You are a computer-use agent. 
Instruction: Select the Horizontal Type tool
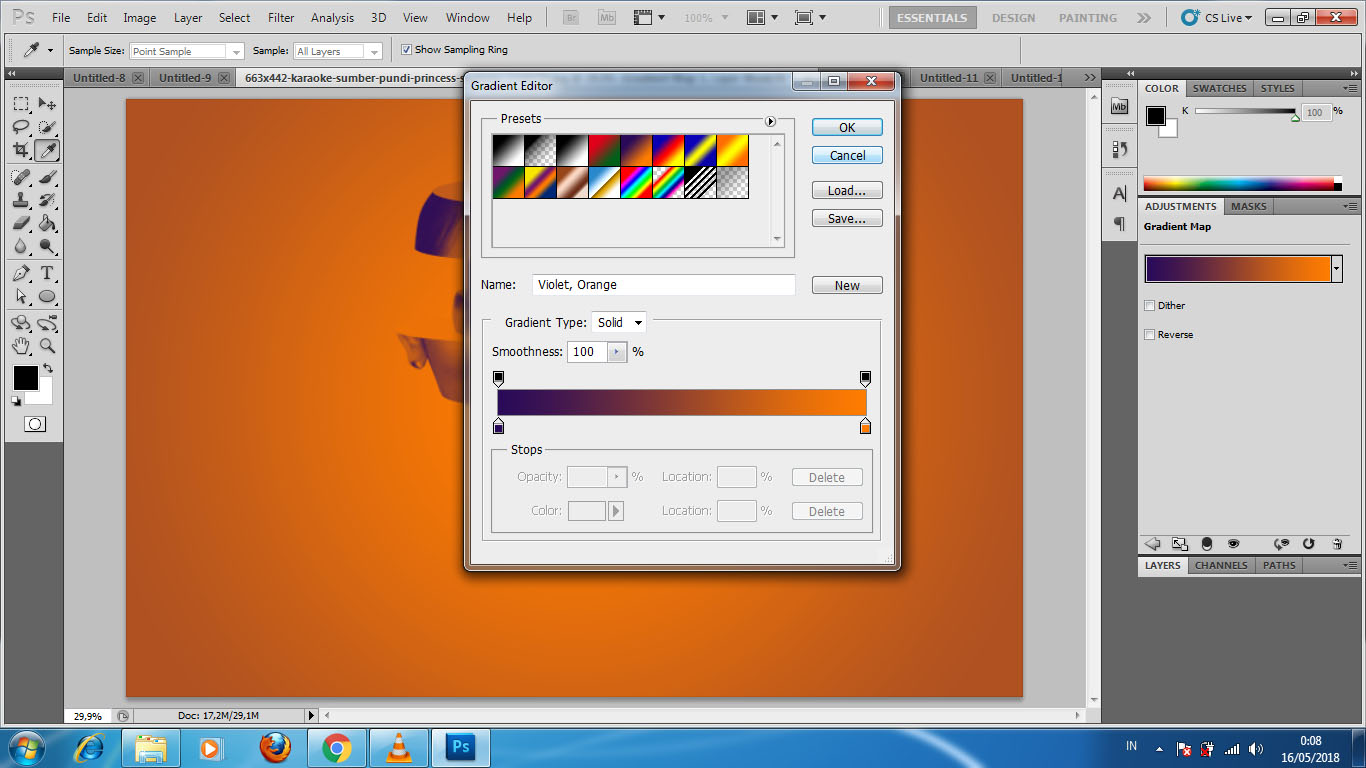tap(47, 273)
